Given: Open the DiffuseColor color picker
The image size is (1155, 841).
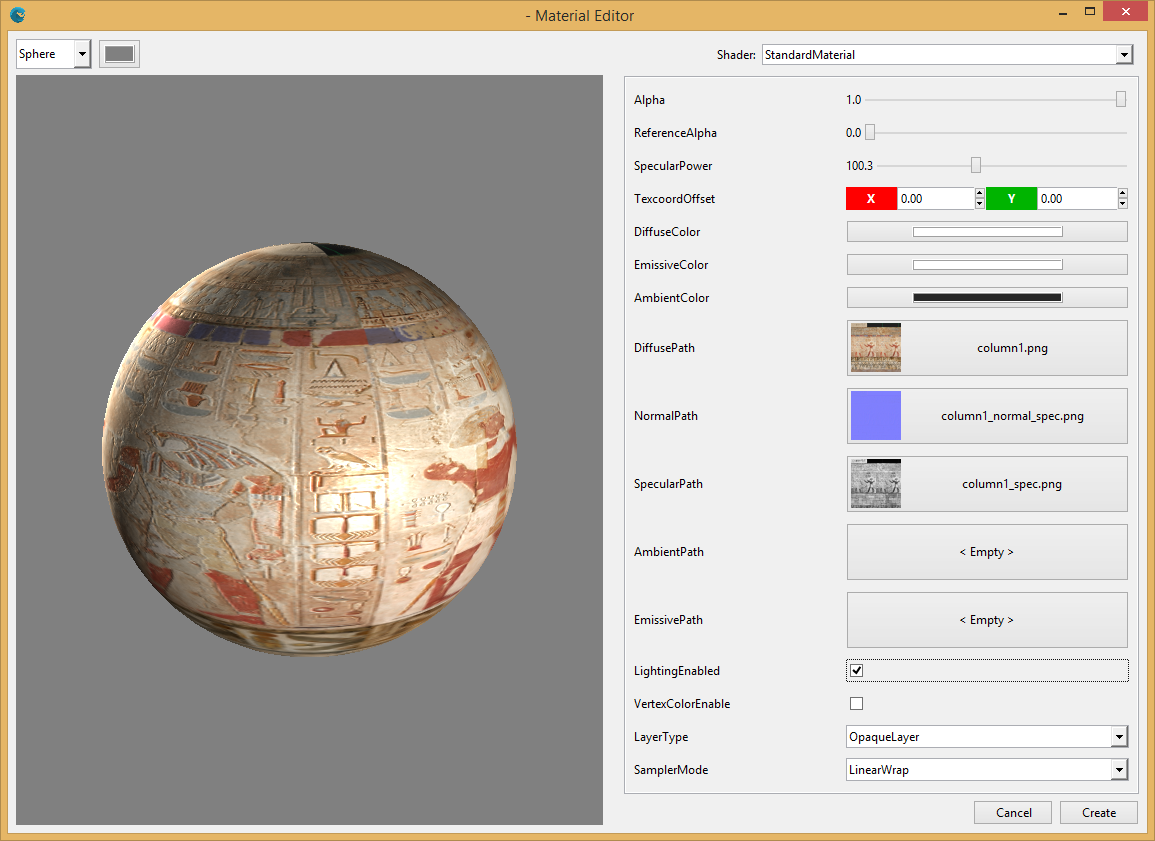Looking at the screenshot, I should (987, 232).
